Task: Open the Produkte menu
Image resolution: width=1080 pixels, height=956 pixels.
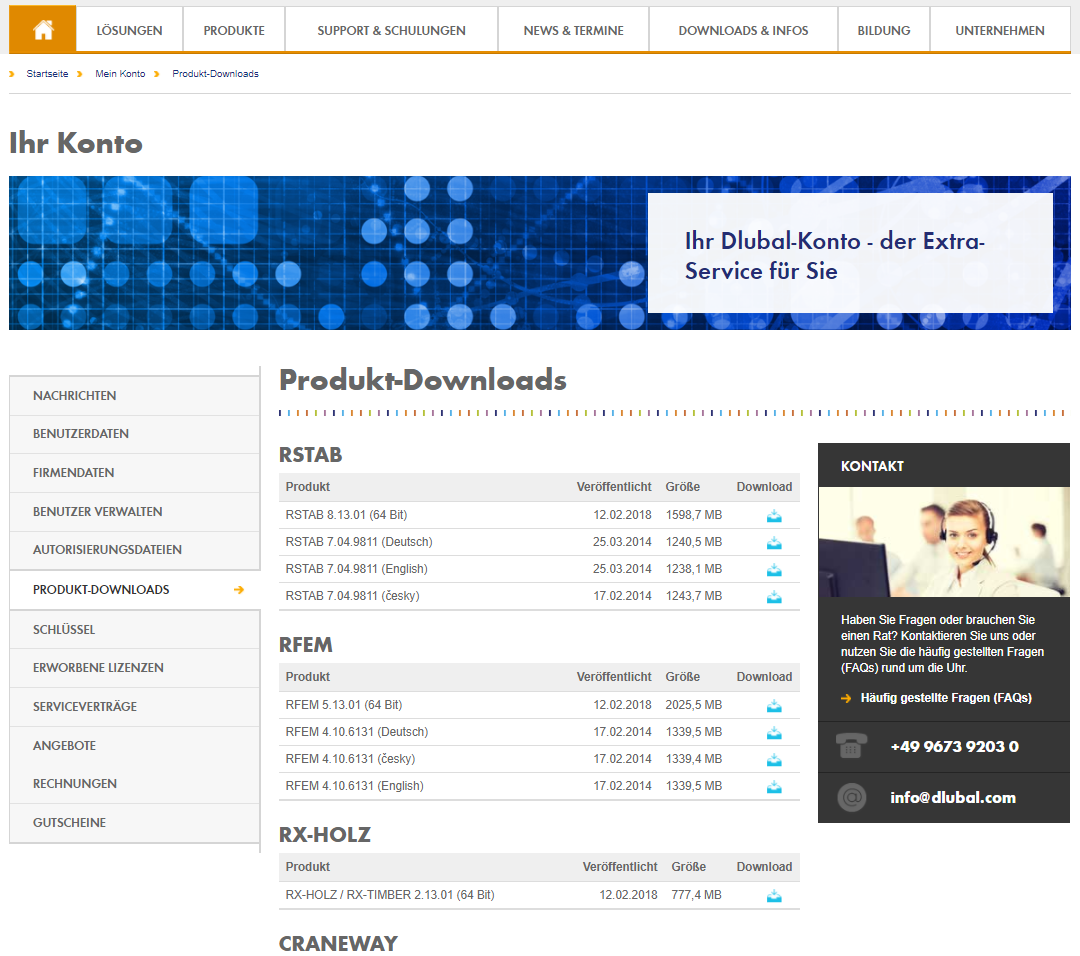Action: point(233,30)
